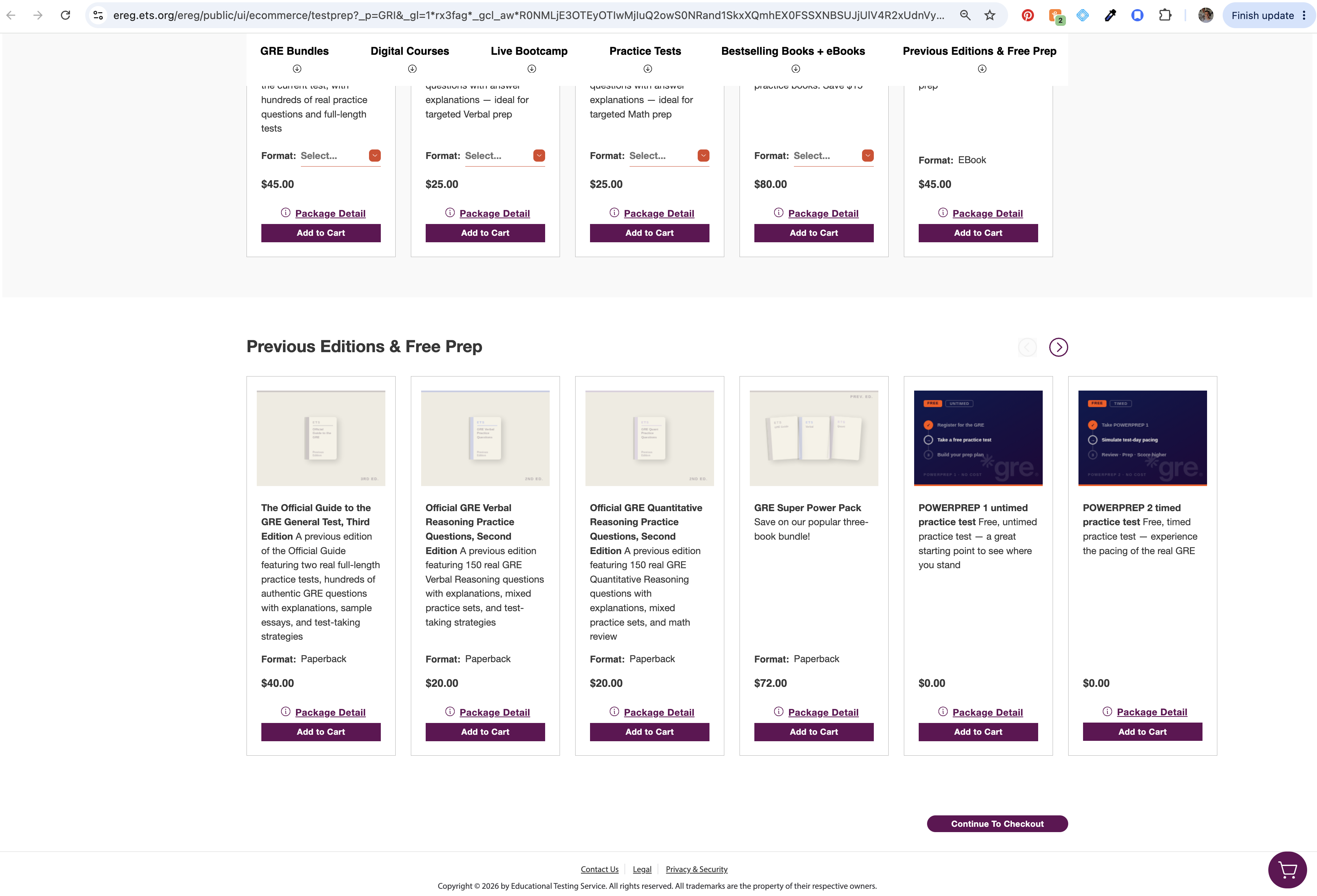Click info icon beside $40.00 Package Detail
The width and height of the screenshot is (1317, 896).
(286, 712)
